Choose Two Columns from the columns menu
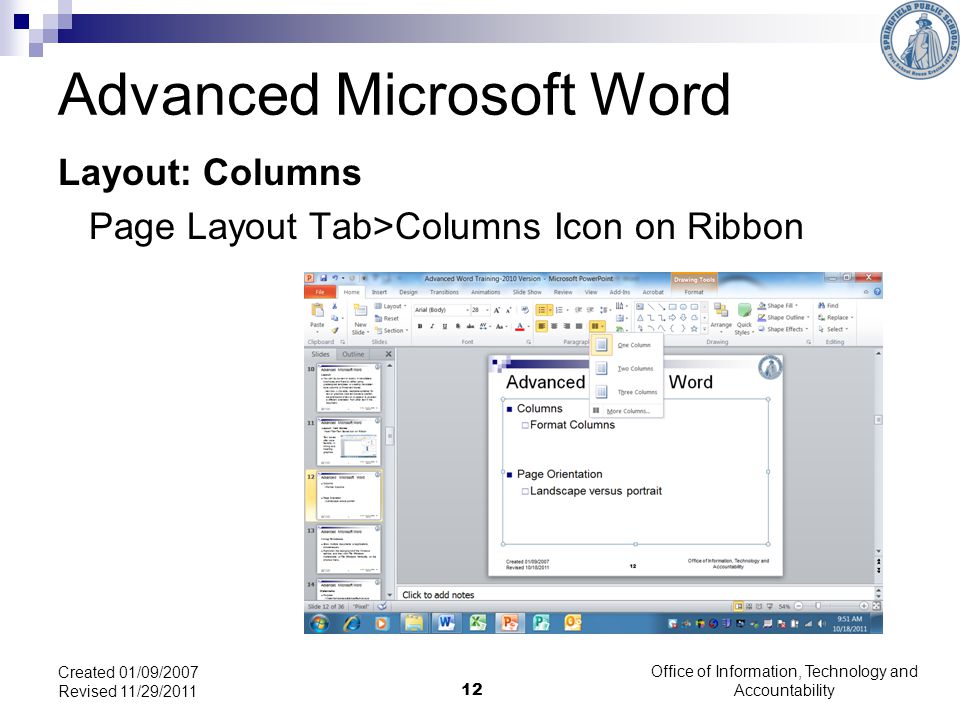 (627, 368)
